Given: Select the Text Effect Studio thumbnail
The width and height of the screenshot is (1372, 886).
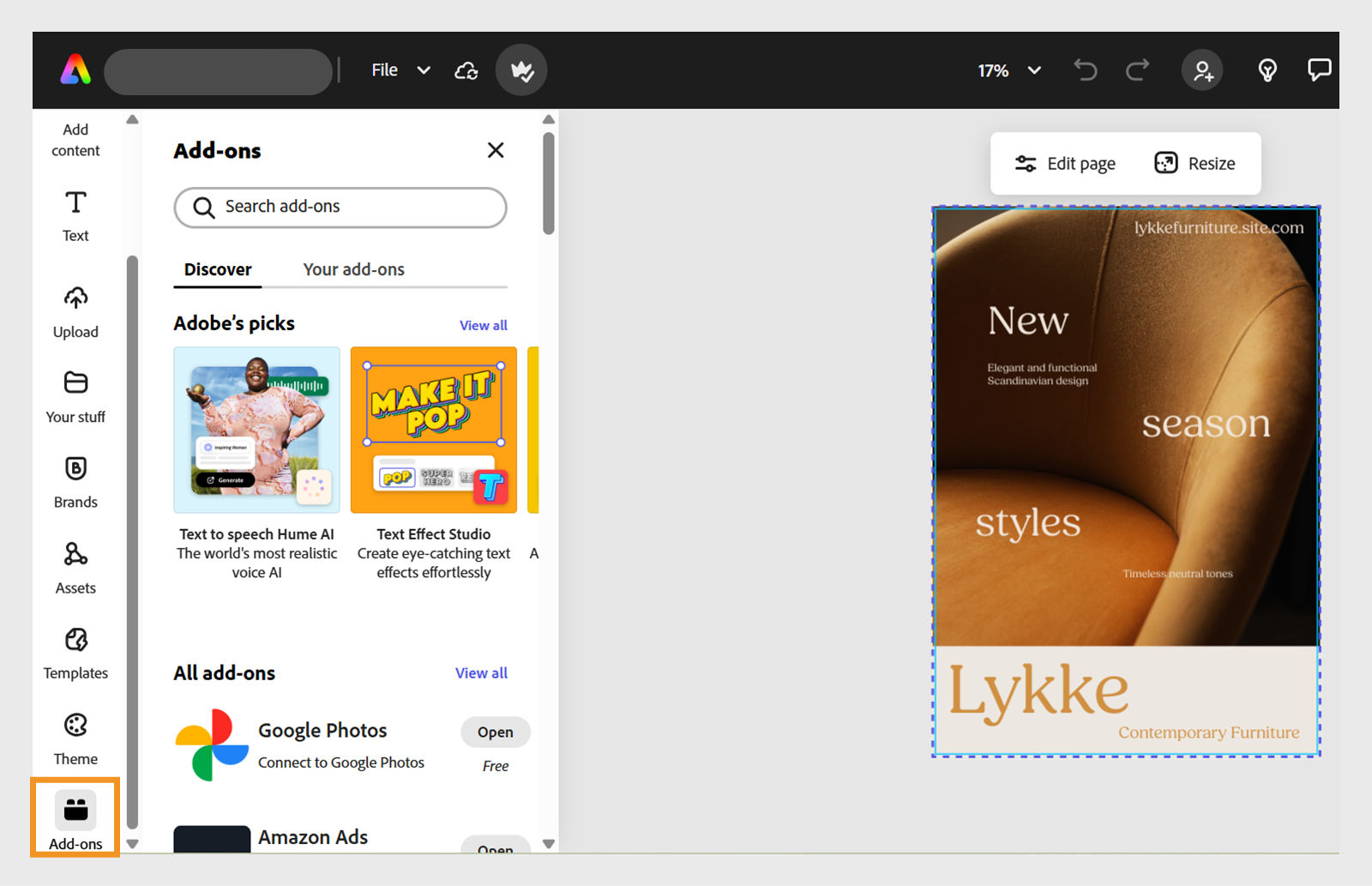Looking at the screenshot, I should click(x=434, y=430).
